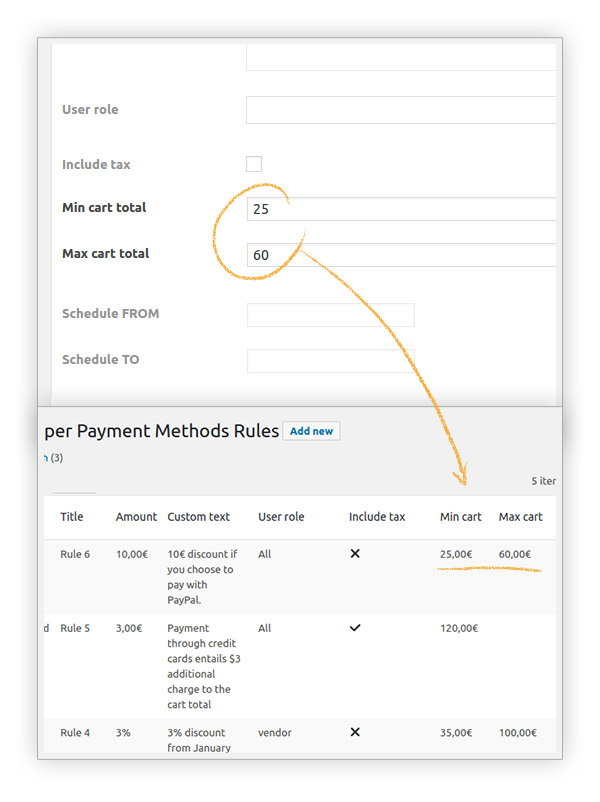Screen dimensions: 600x802
Task: Click the Include tax column header
Action: pyautogui.click(x=377, y=517)
